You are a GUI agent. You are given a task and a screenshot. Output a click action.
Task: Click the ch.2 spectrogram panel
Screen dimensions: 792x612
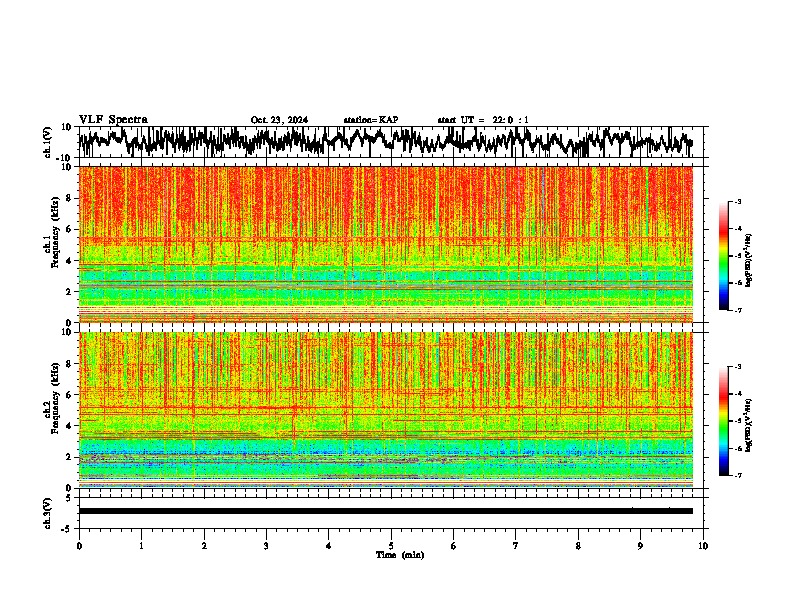pos(386,410)
